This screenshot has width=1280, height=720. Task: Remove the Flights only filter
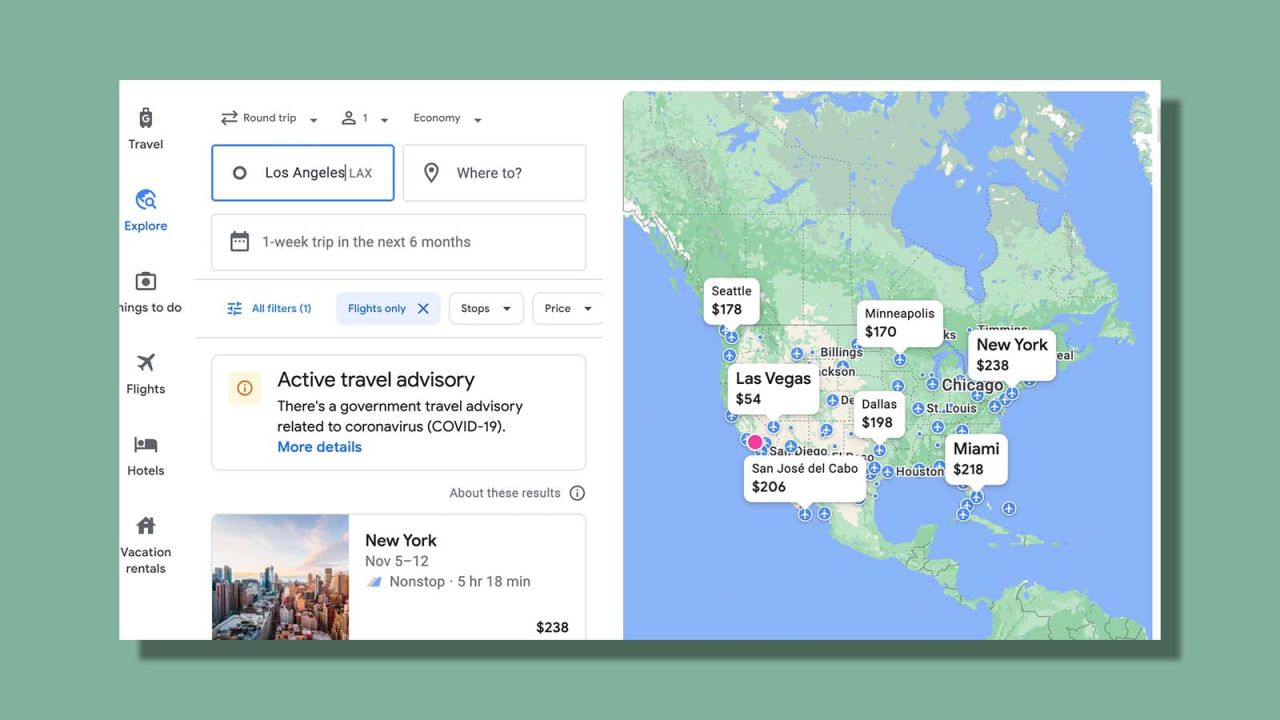pos(423,309)
